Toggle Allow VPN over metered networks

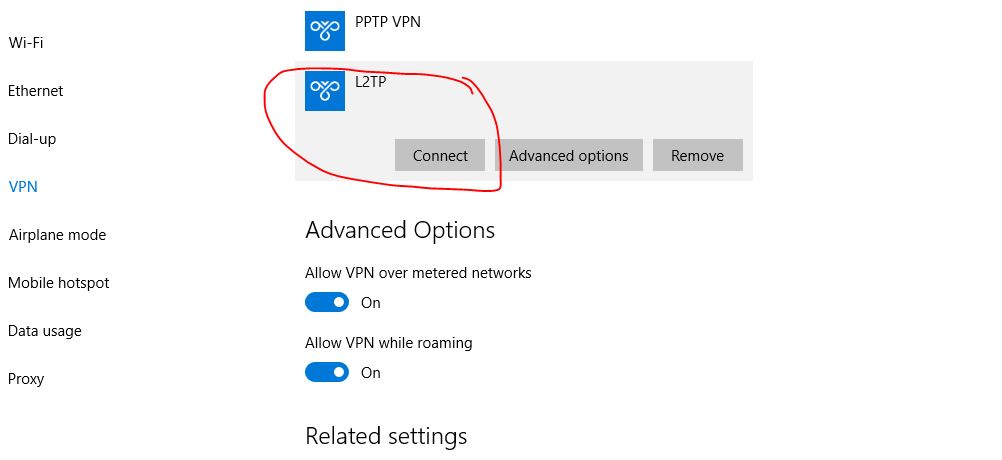click(327, 302)
